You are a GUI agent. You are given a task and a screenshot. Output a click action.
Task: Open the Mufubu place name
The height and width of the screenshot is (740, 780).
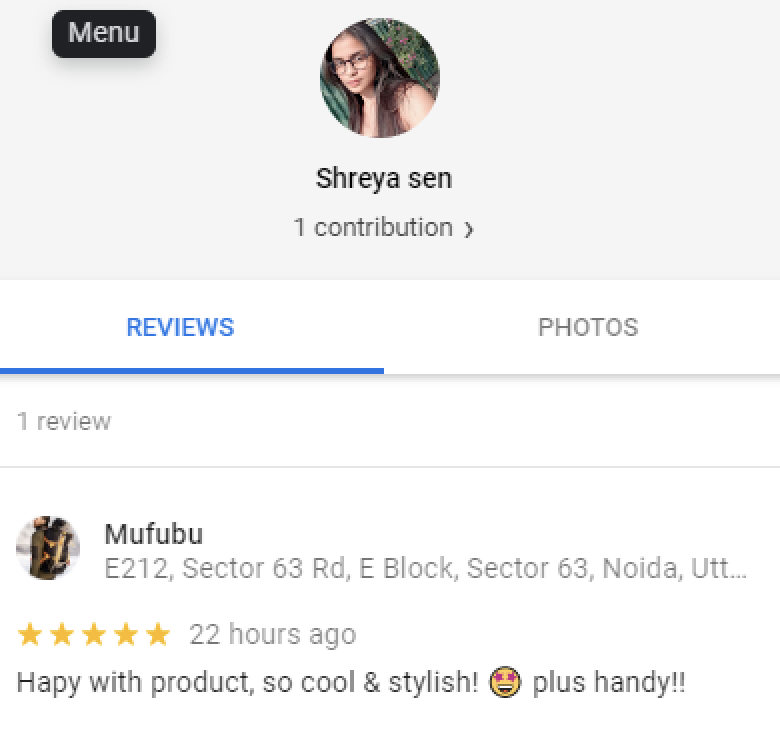(154, 534)
